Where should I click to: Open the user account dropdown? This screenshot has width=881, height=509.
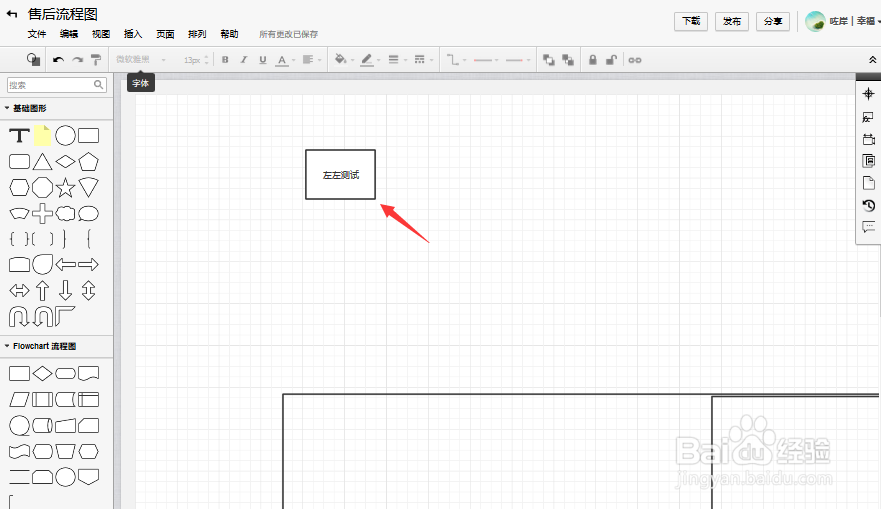pyautogui.click(x=843, y=21)
